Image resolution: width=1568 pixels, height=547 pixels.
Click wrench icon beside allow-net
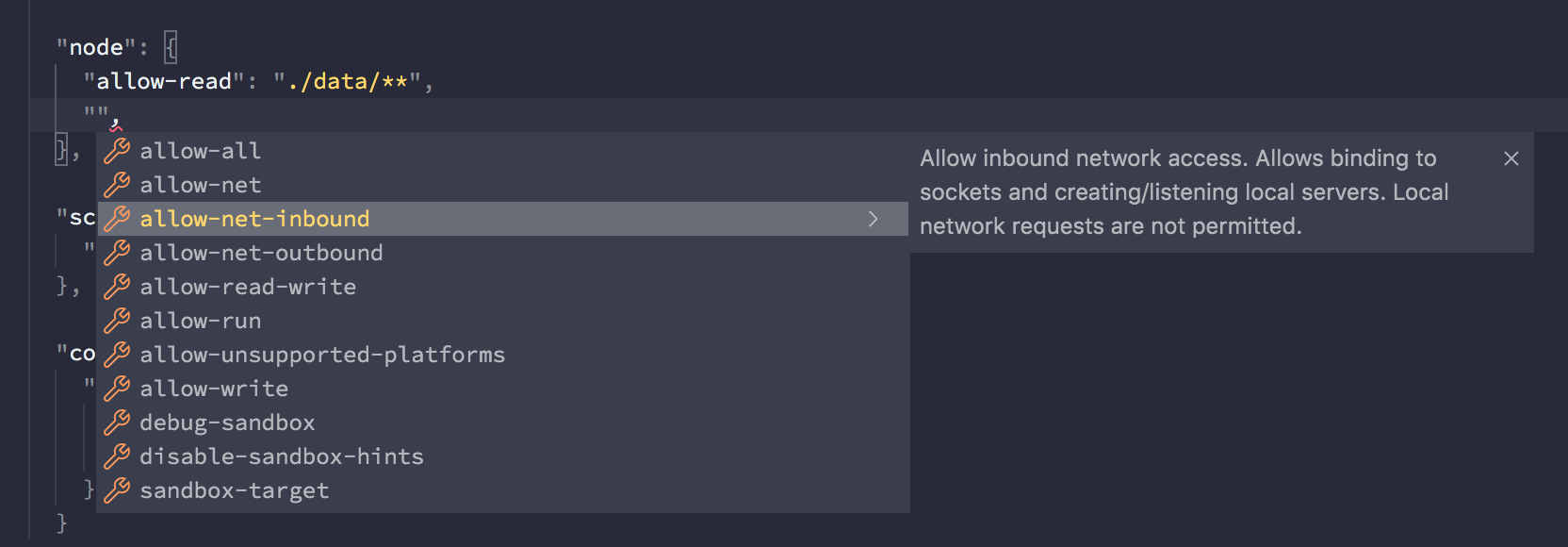[117, 185]
